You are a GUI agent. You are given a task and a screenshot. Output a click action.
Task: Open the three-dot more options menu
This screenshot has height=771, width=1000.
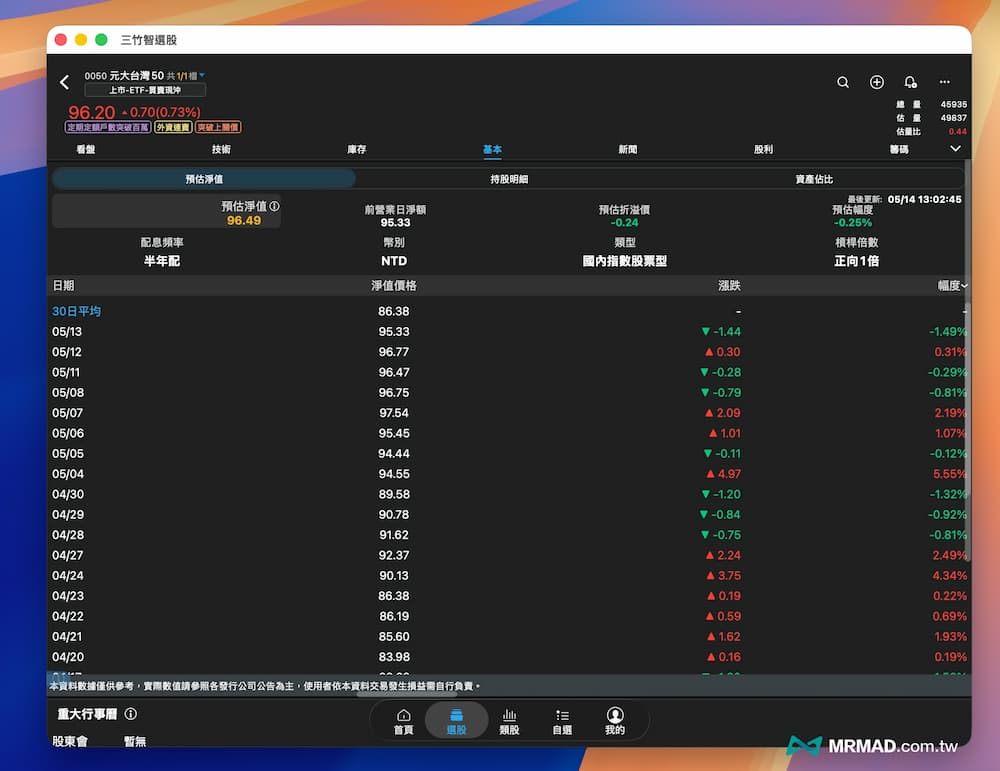click(945, 82)
